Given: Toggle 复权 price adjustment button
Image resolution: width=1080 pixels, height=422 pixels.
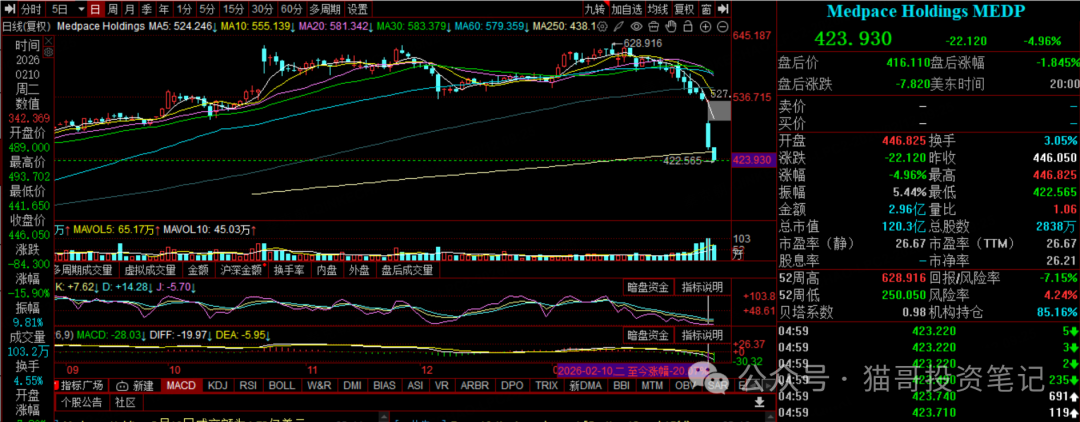Looking at the screenshot, I should (684, 9).
